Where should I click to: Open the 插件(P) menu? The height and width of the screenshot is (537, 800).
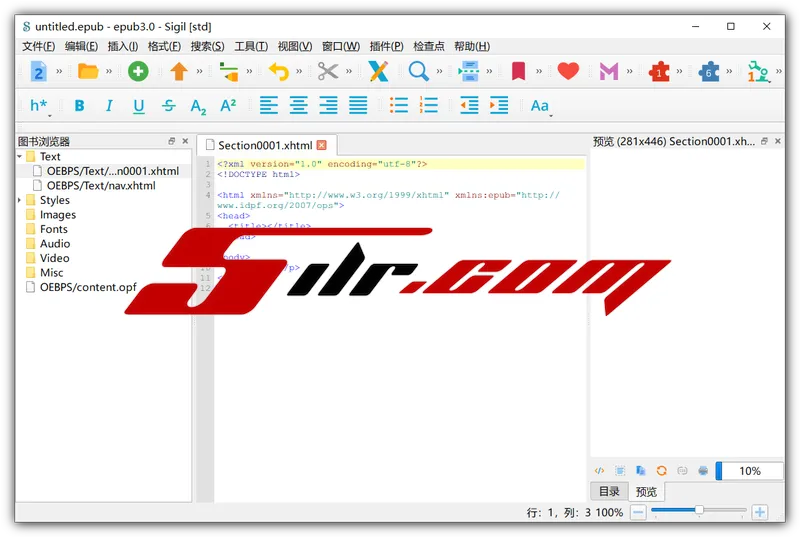386,46
